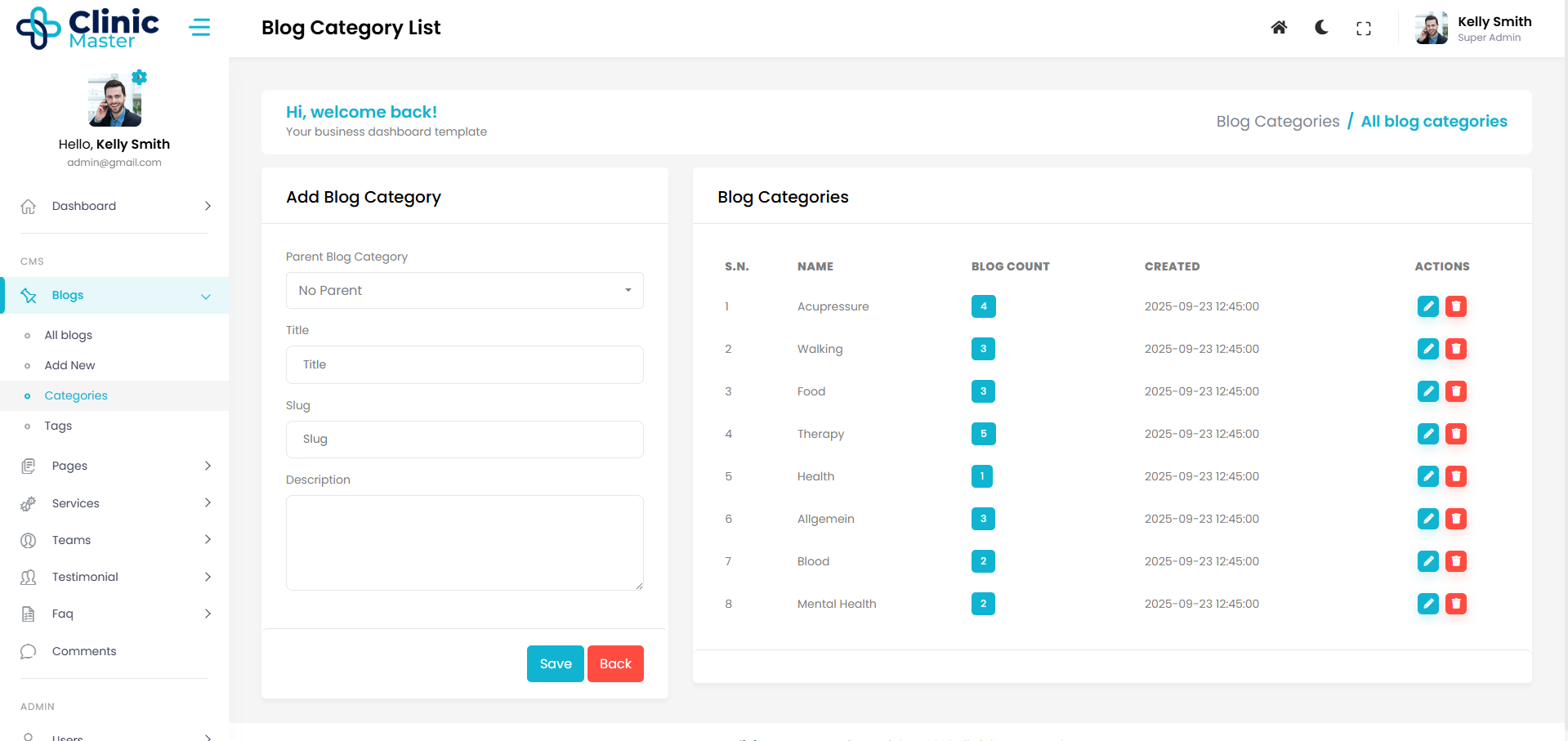Open the Parent Blog Category dropdown

[x=464, y=291]
